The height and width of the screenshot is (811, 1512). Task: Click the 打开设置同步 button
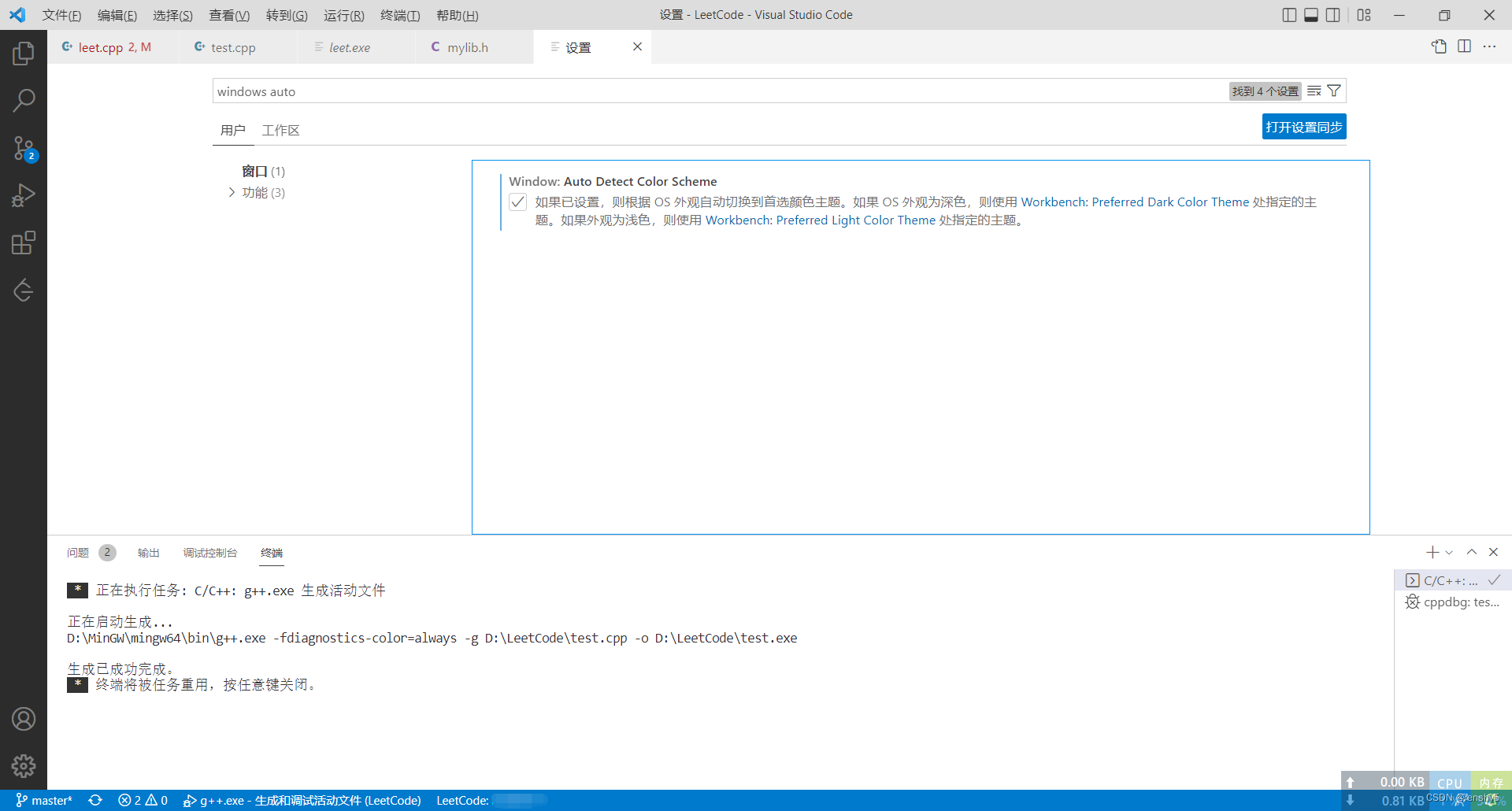pyautogui.click(x=1304, y=127)
